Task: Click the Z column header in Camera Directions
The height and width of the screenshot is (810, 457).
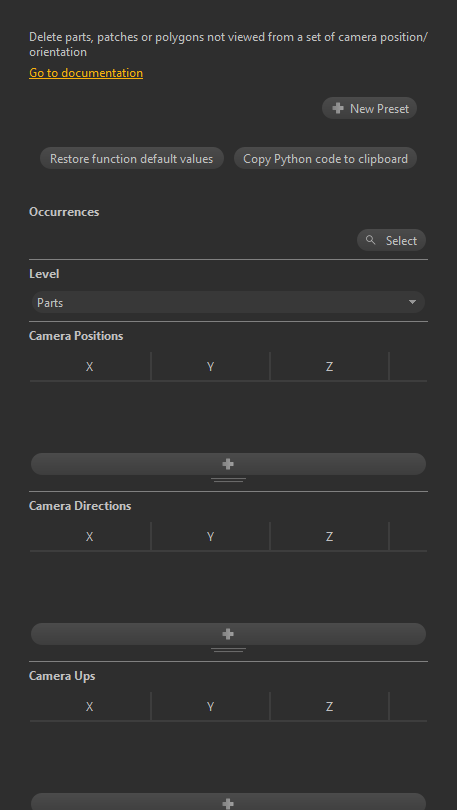Action: [x=329, y=537]
